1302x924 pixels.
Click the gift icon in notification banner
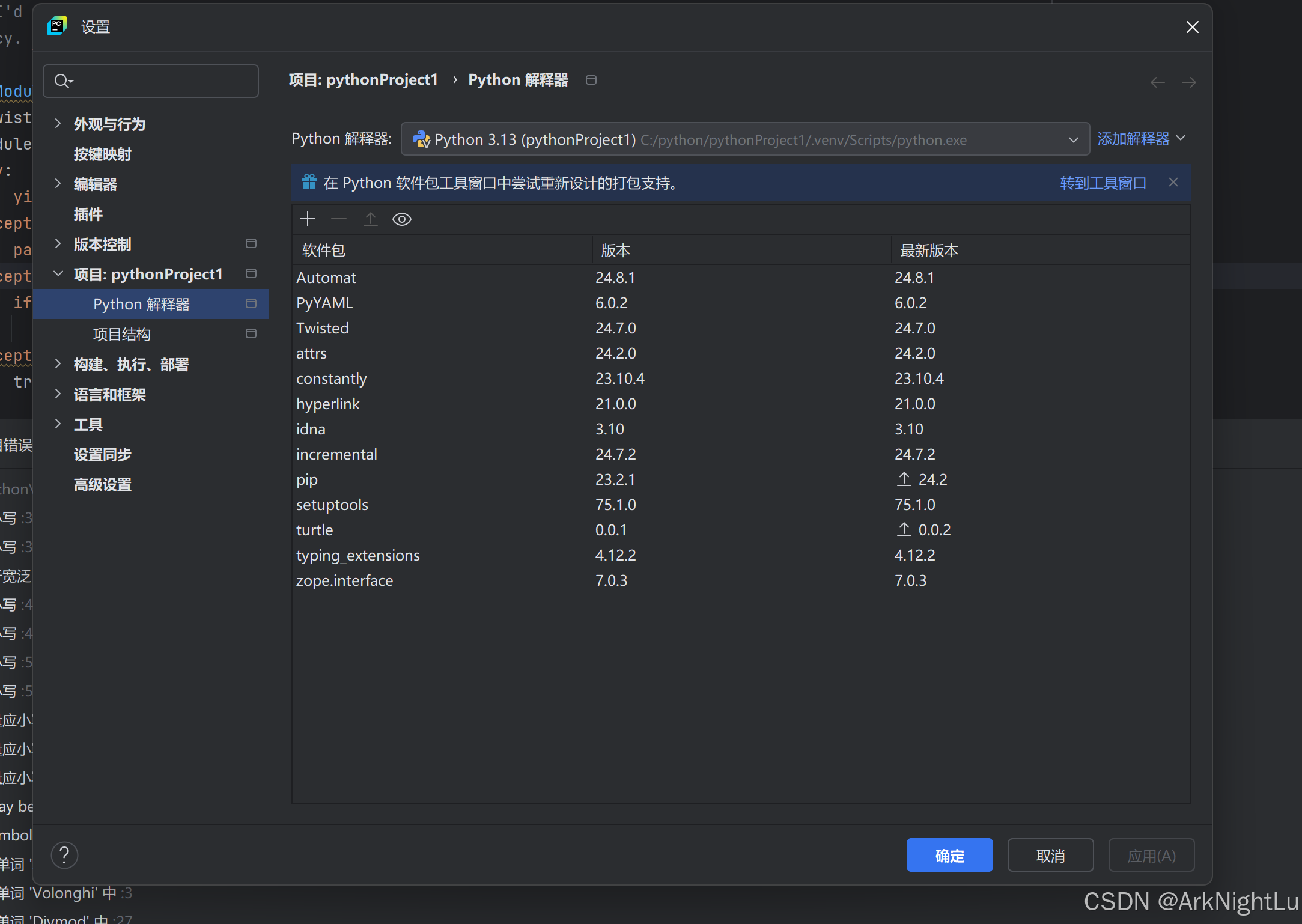(x=309, y=183)
